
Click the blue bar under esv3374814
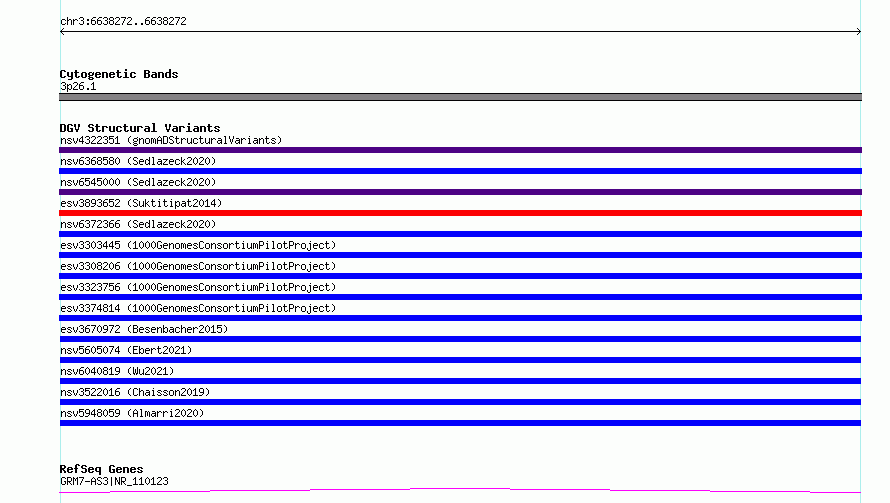[x=460, y=318]
